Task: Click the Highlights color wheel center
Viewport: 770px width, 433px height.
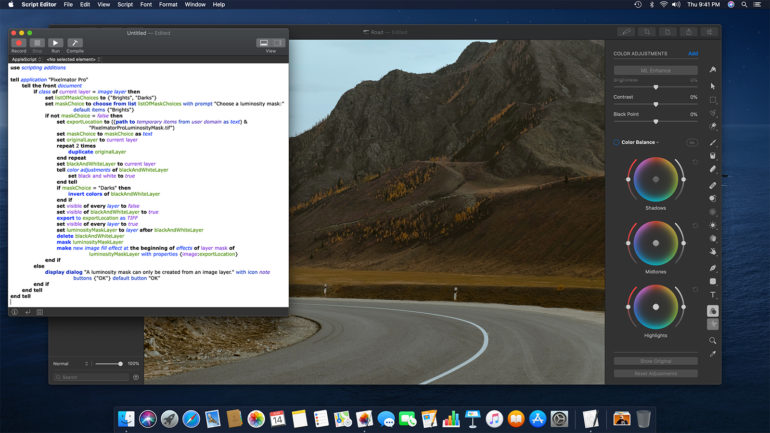Action: [656, 307]
